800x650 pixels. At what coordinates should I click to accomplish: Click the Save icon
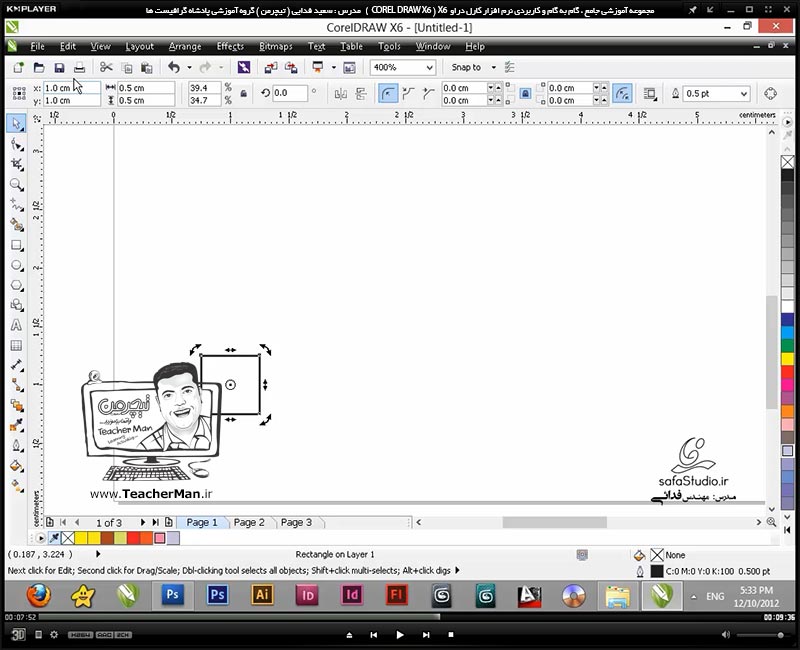pos(59,67)
